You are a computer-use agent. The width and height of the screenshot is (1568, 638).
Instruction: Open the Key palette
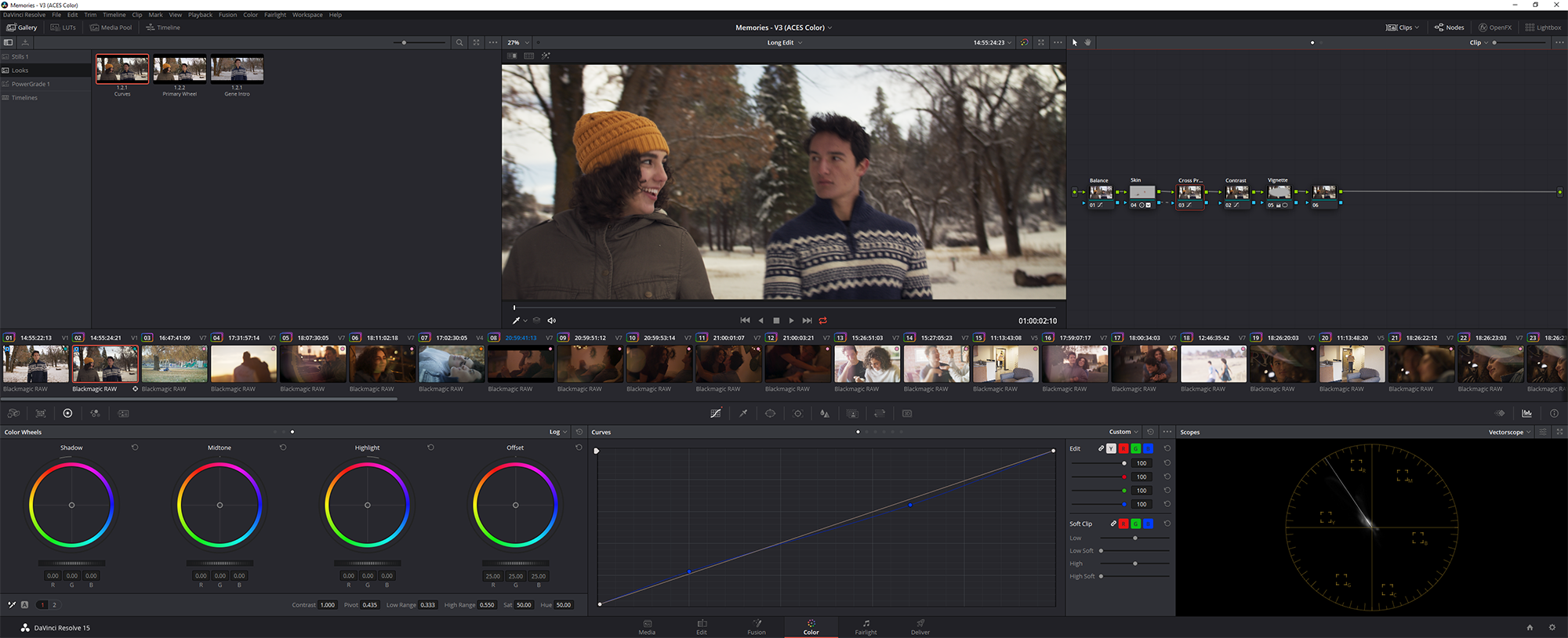(853, 413)
